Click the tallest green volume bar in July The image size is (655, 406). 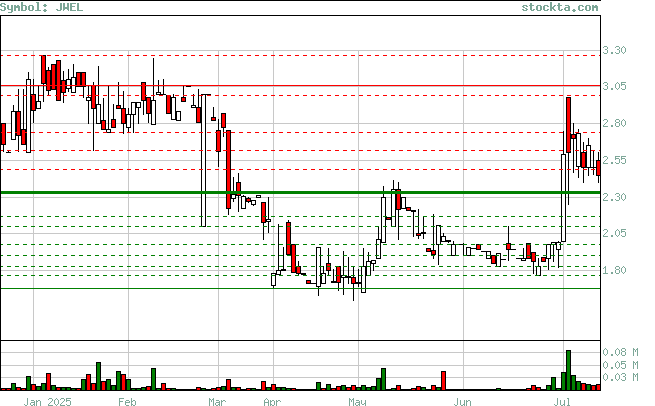coord(569,370)
